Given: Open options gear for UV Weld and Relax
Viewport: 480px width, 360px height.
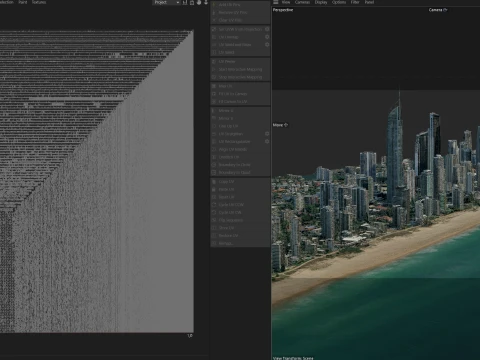Looking at the screenshot, I should click(267, 44).
